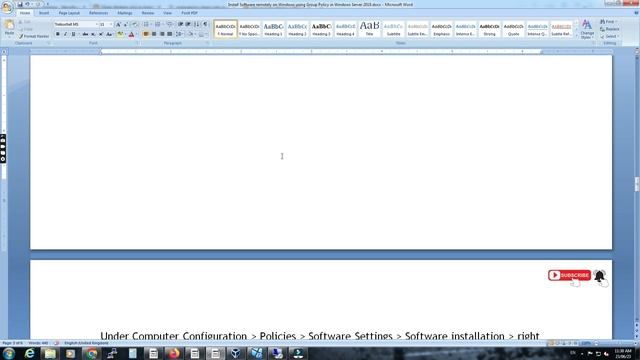The width and height of the screenshot is (640, 360).
Task: Open Windows Start menu
Action: click(x=9, y=353)
